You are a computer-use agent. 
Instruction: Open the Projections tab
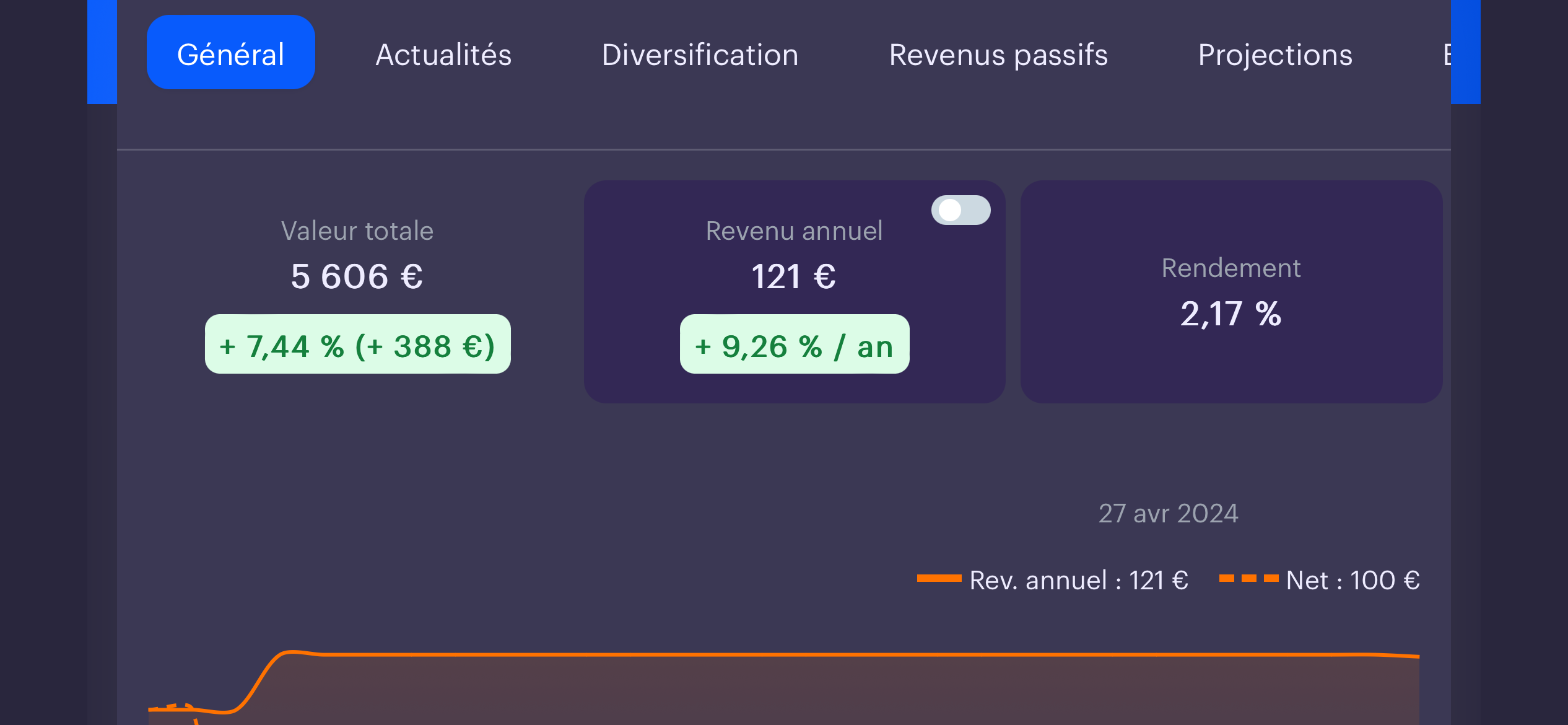coord(1275,55)
